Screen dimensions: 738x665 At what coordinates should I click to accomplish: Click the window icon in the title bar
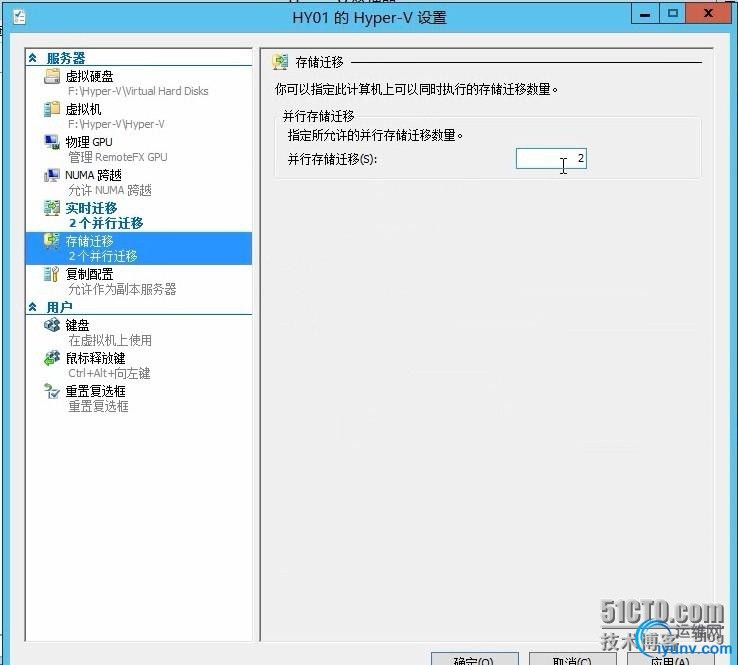(x=19, y=17)
